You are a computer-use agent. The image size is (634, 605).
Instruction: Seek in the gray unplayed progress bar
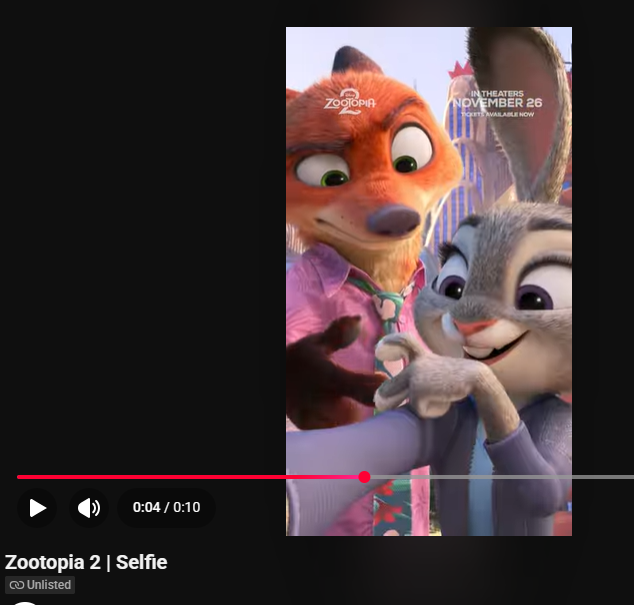(x=502, y=477)
